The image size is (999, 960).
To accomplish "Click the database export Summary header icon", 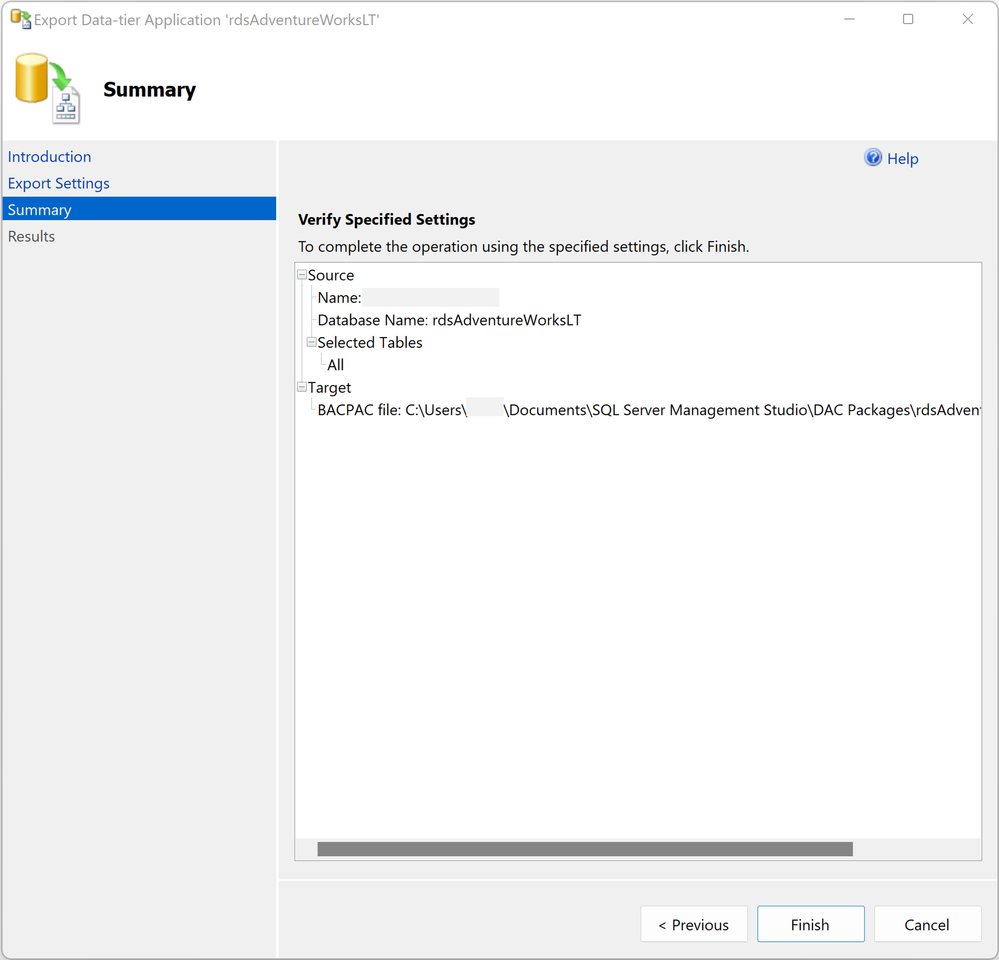I will [48, 89].
